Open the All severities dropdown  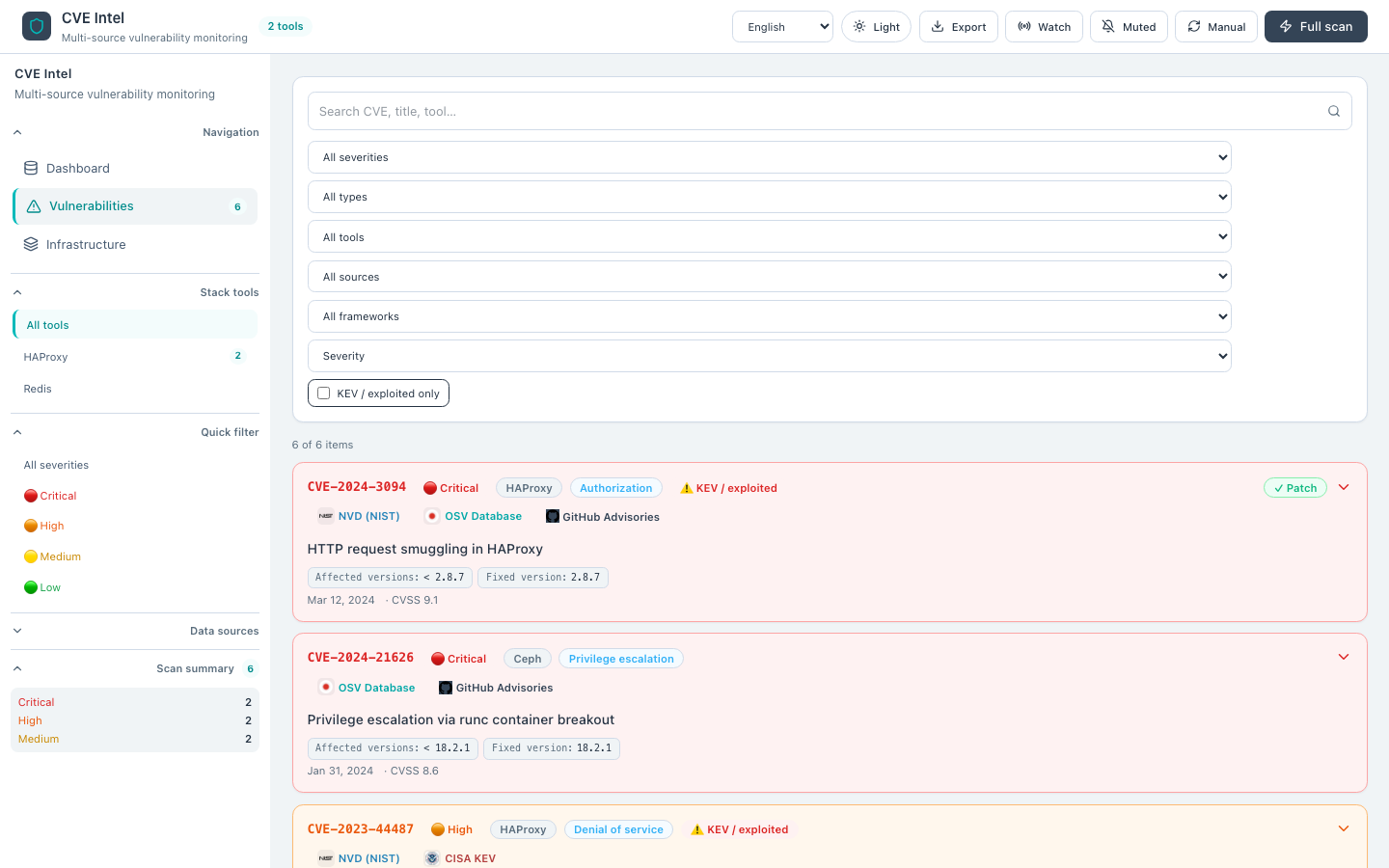click(770, 157)
